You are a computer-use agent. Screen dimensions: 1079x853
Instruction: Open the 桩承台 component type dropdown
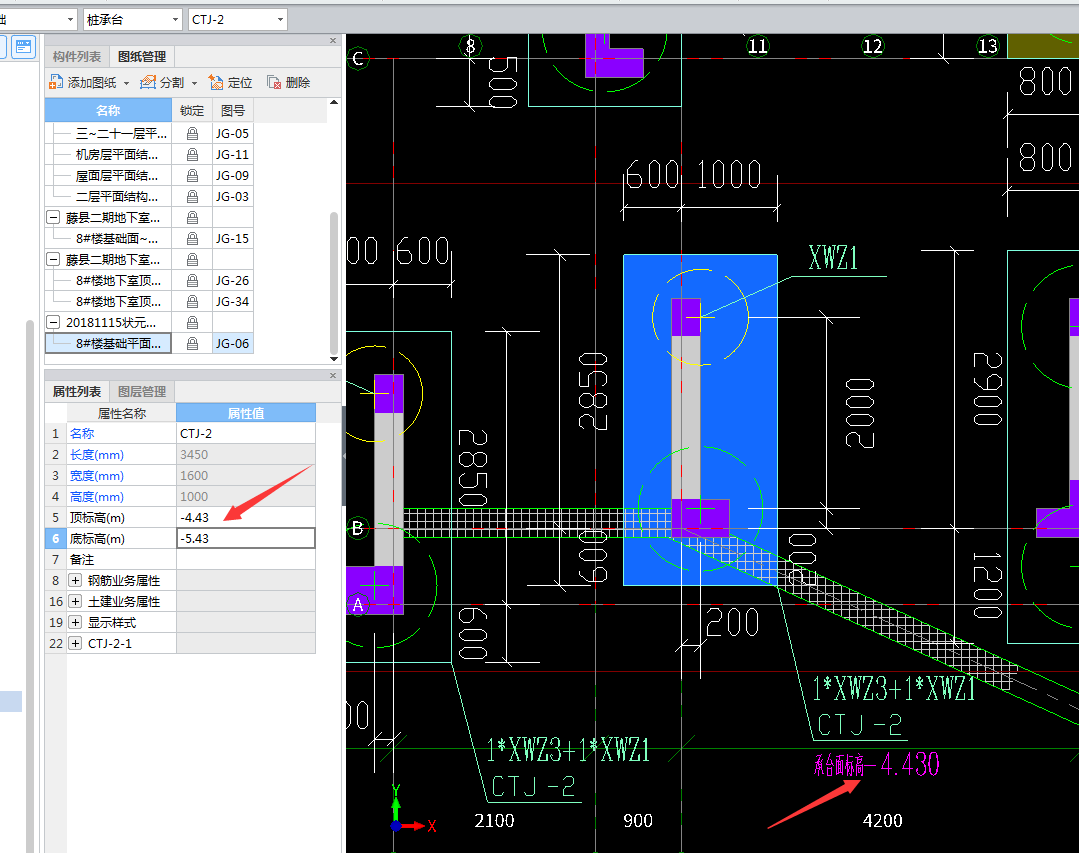(175, 20)
